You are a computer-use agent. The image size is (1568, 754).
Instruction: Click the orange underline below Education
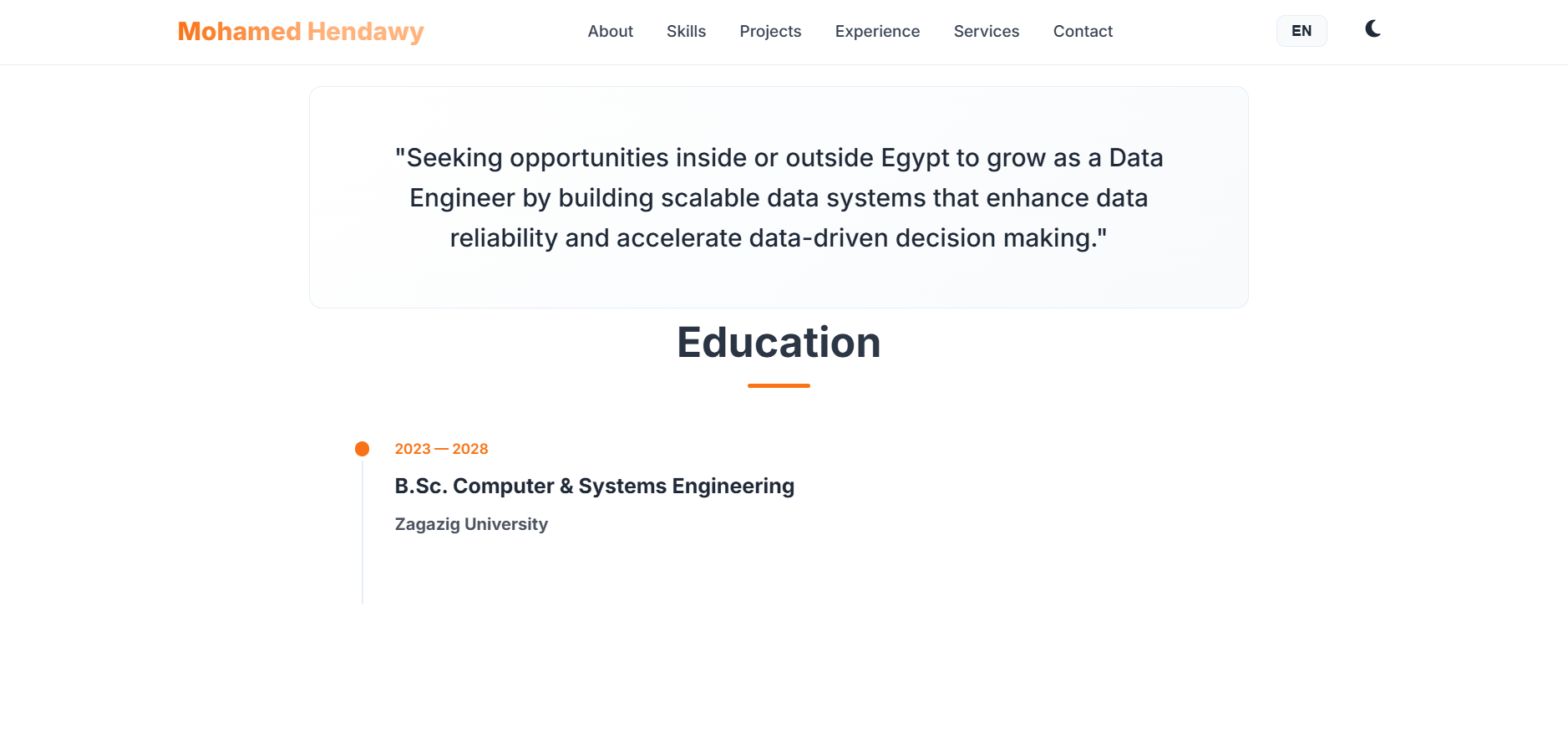pos(779,385)
